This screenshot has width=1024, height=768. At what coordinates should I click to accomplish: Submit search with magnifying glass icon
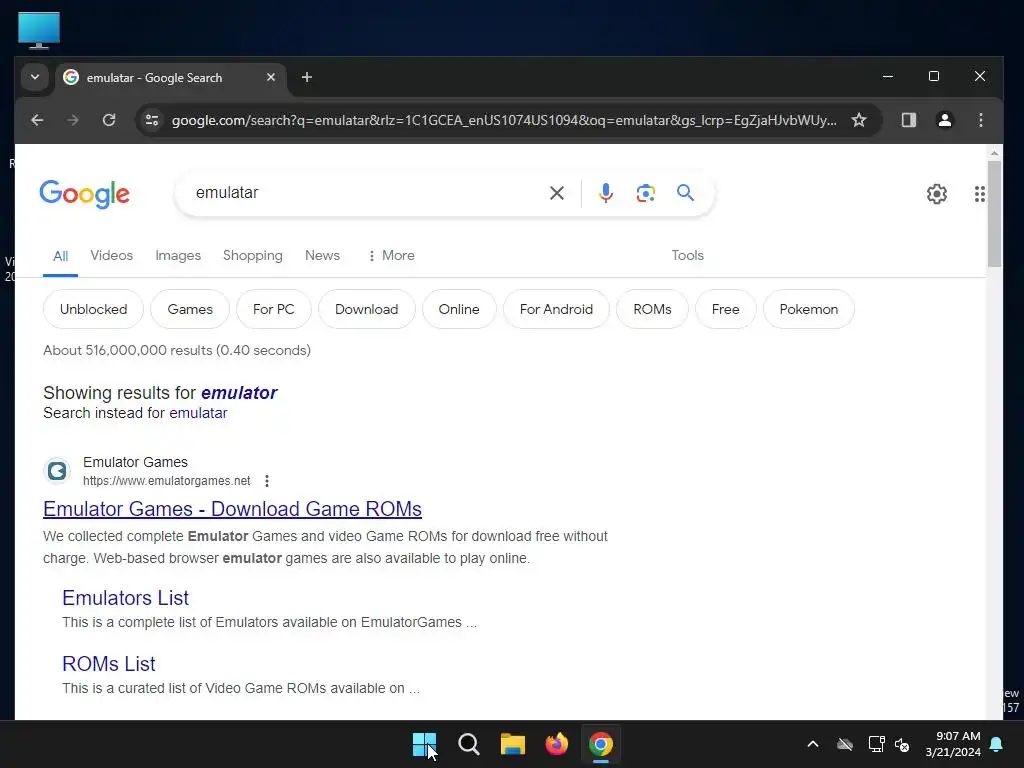tap(685, 193)
